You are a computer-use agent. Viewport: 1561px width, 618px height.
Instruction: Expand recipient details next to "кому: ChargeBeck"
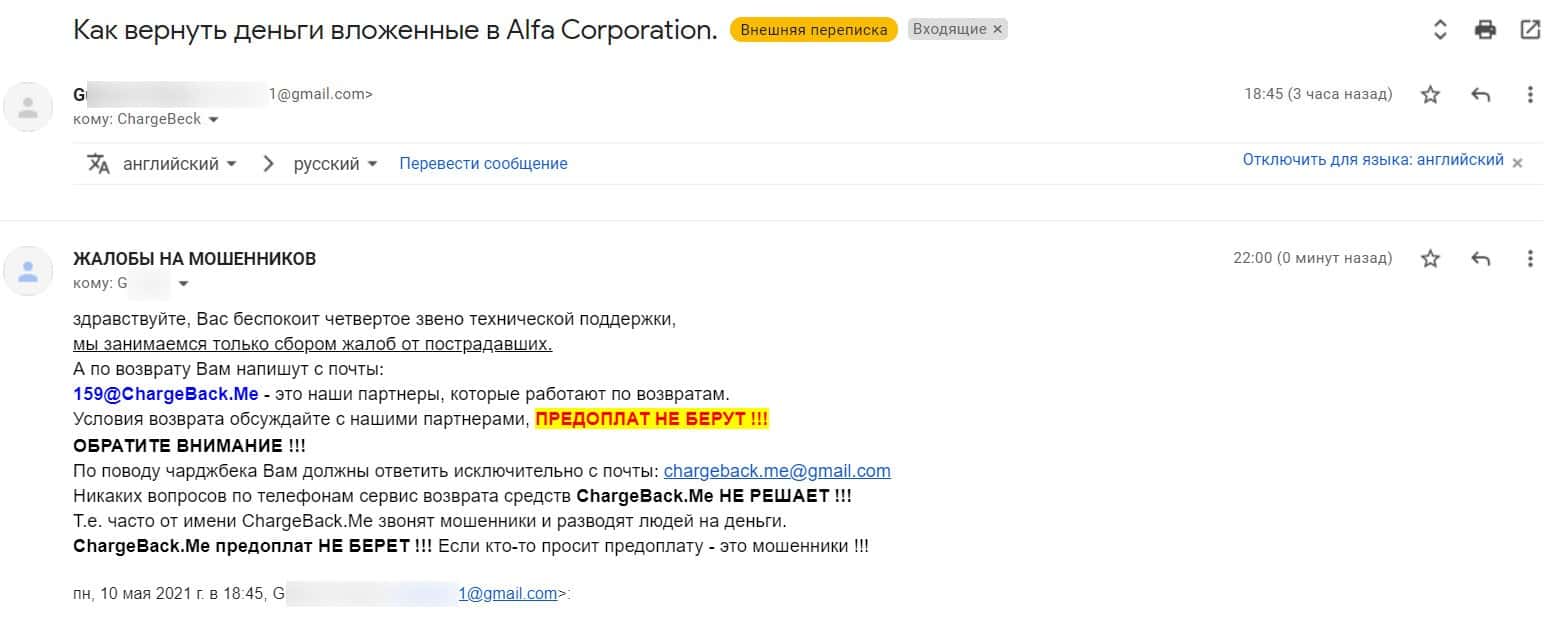213,120
